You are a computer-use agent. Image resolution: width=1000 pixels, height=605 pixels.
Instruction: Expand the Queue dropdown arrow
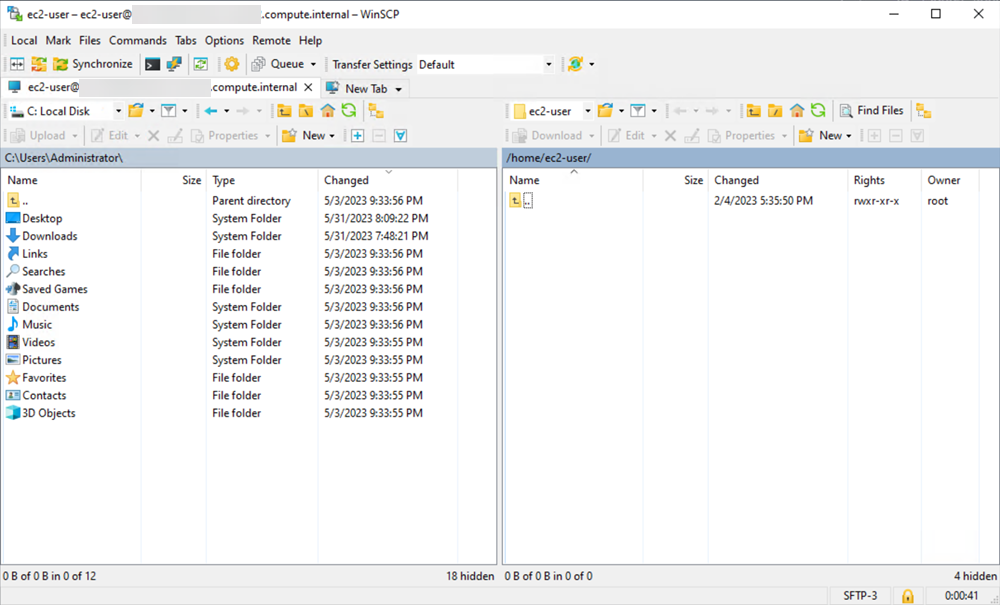(x=313, y=64)
